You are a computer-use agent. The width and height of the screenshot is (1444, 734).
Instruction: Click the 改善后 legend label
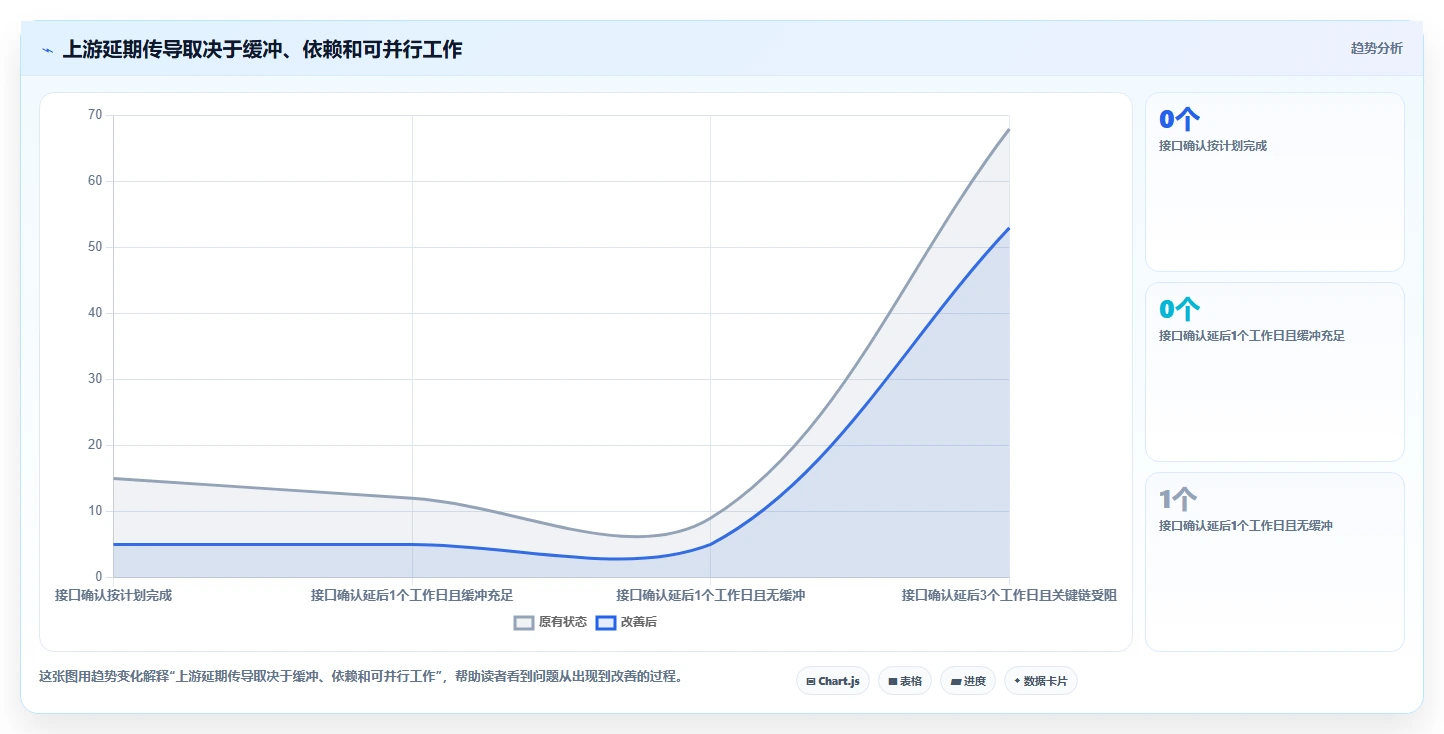tap(639, 622)
